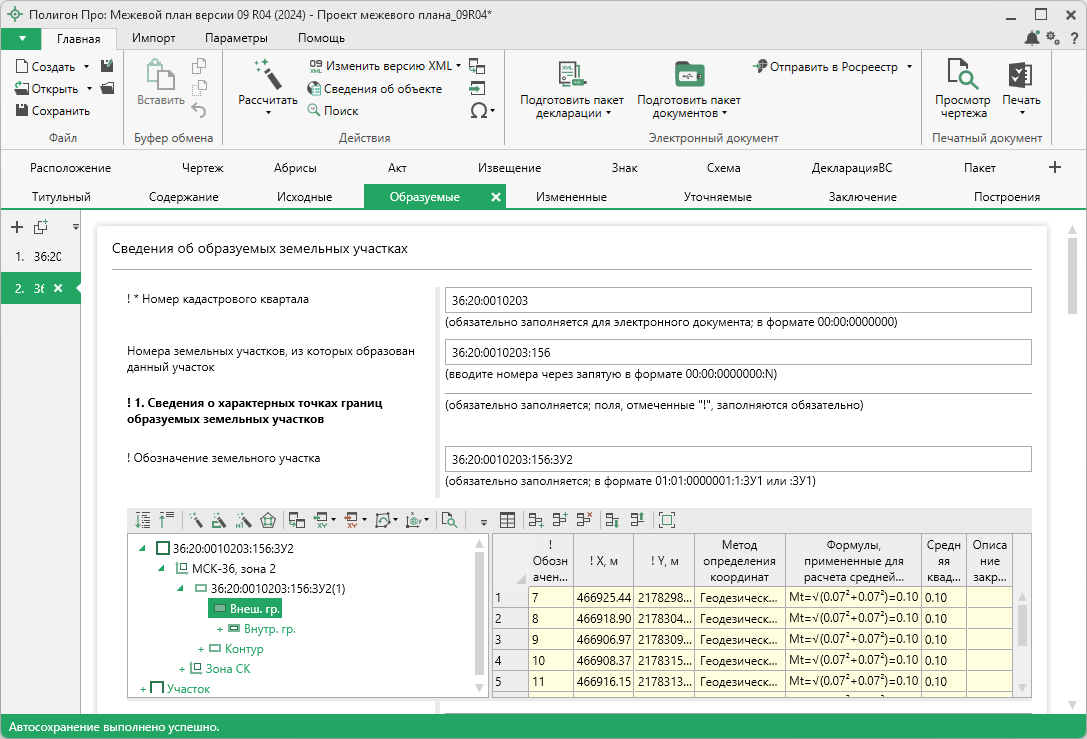This screenshot has height=739, width=1087.
Task: Click the Сохранить button
Action: 53,111
